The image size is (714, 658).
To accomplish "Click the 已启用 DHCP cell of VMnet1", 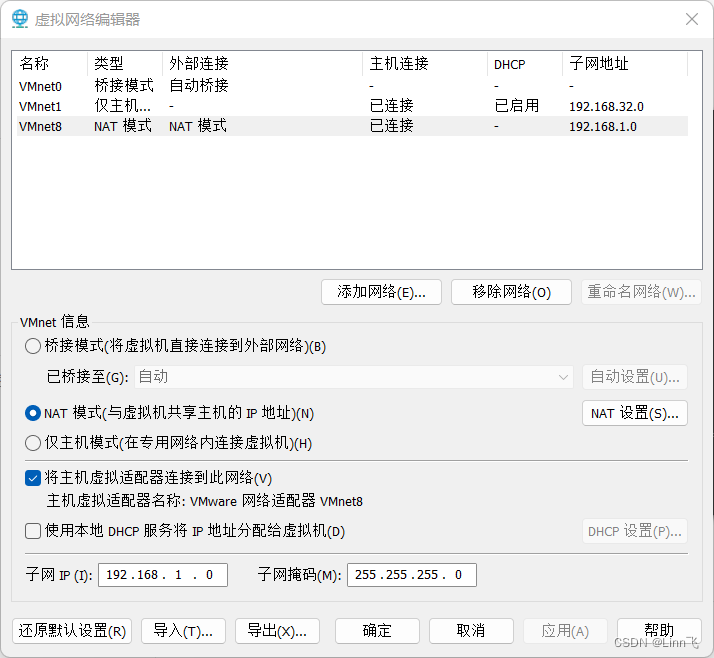I will [x=517, y=106].
